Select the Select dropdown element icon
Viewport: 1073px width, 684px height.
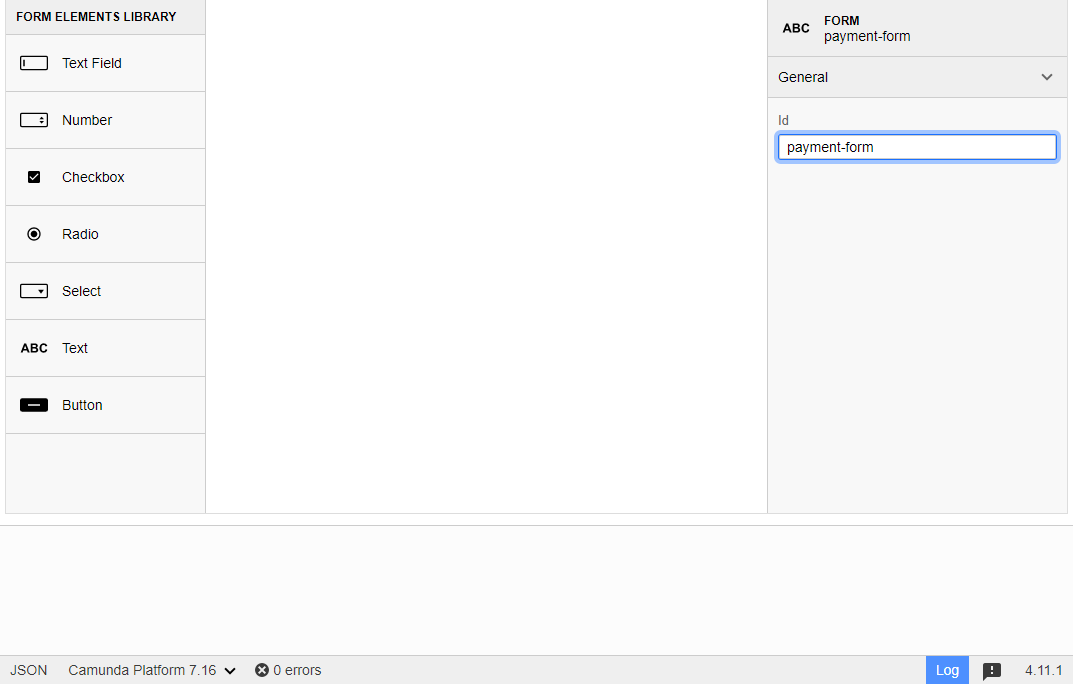click(x=34, y=291)
